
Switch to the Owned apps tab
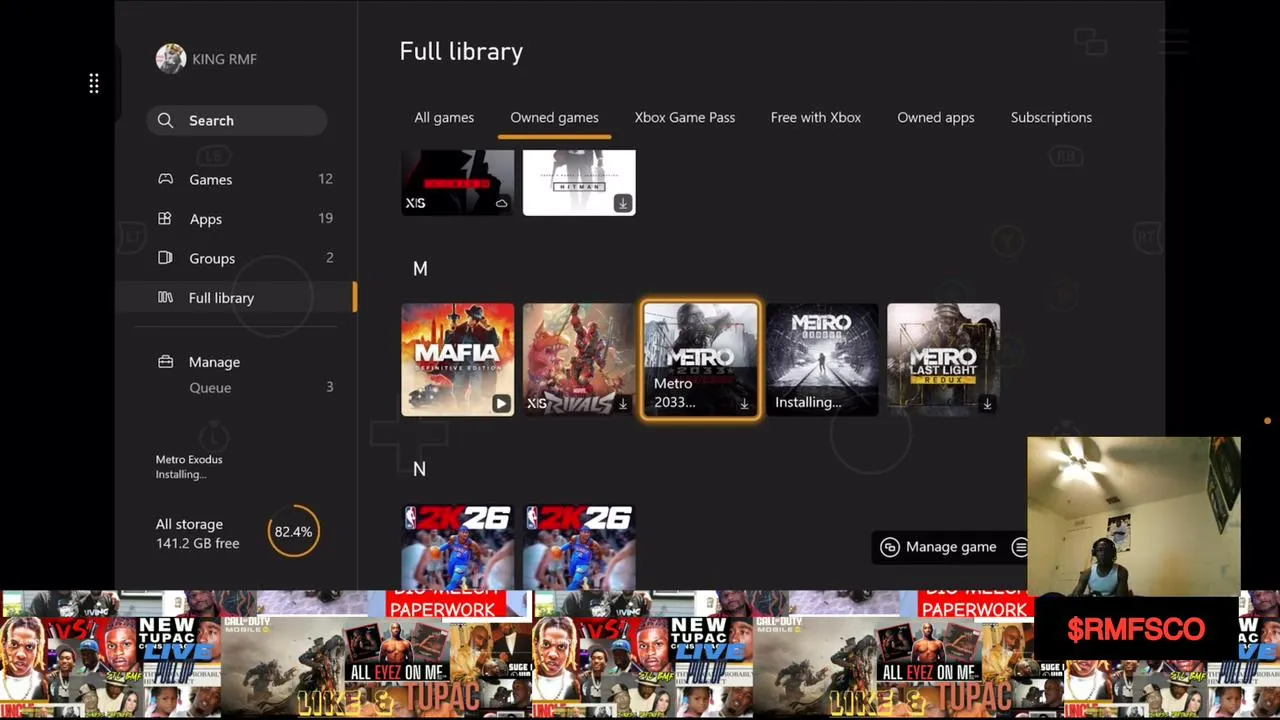tap(935, 117)
